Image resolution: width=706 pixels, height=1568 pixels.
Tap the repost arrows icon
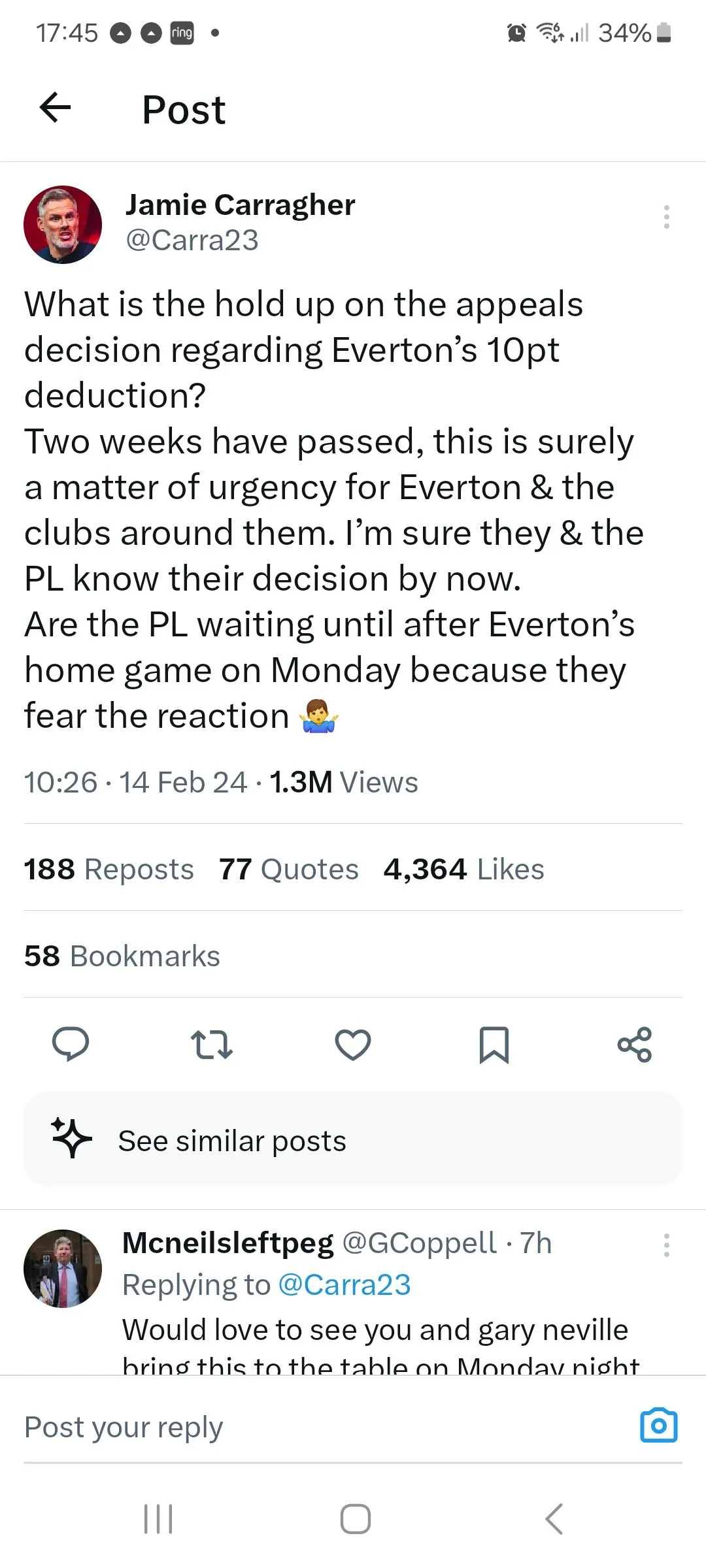tap(211, 1044)
